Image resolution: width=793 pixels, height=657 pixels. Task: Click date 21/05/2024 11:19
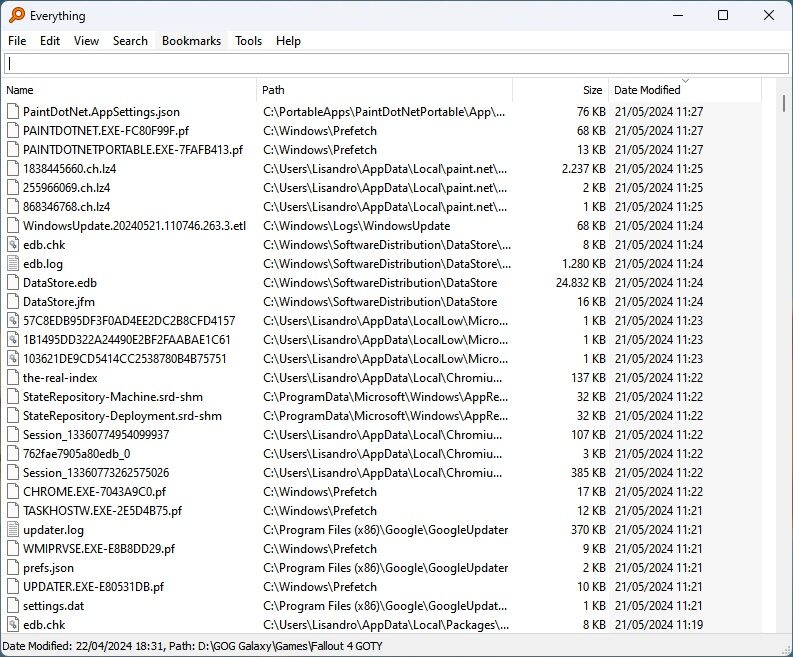[659, 625]
